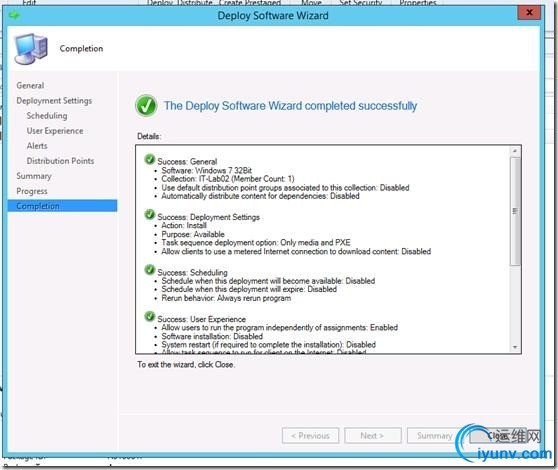Click the Summary button at bottom

tap(435, 435)
